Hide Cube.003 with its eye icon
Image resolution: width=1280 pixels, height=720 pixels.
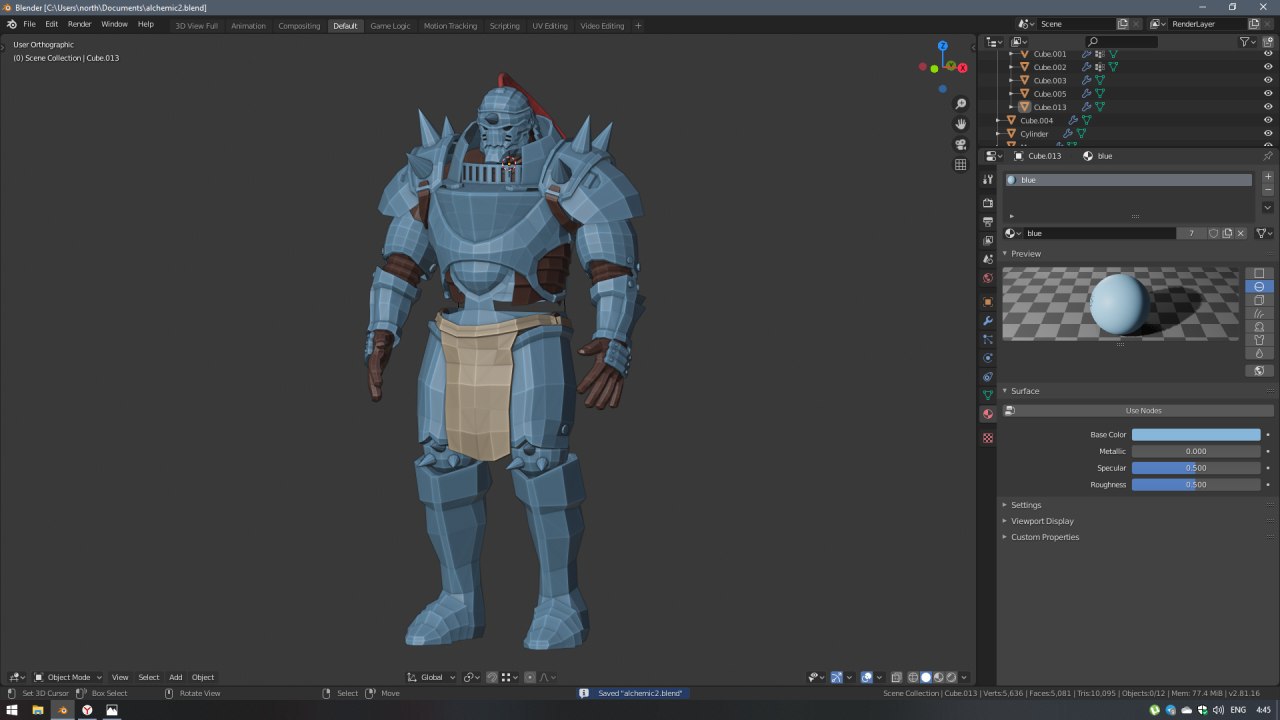click(1268, 80)
